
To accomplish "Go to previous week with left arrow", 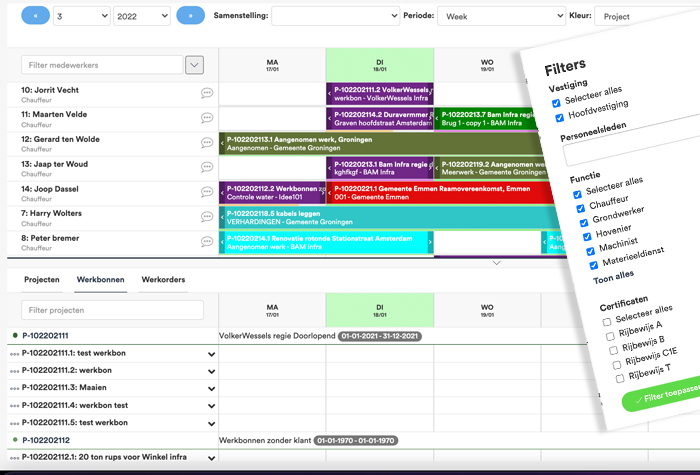I will tap(35, 16).
